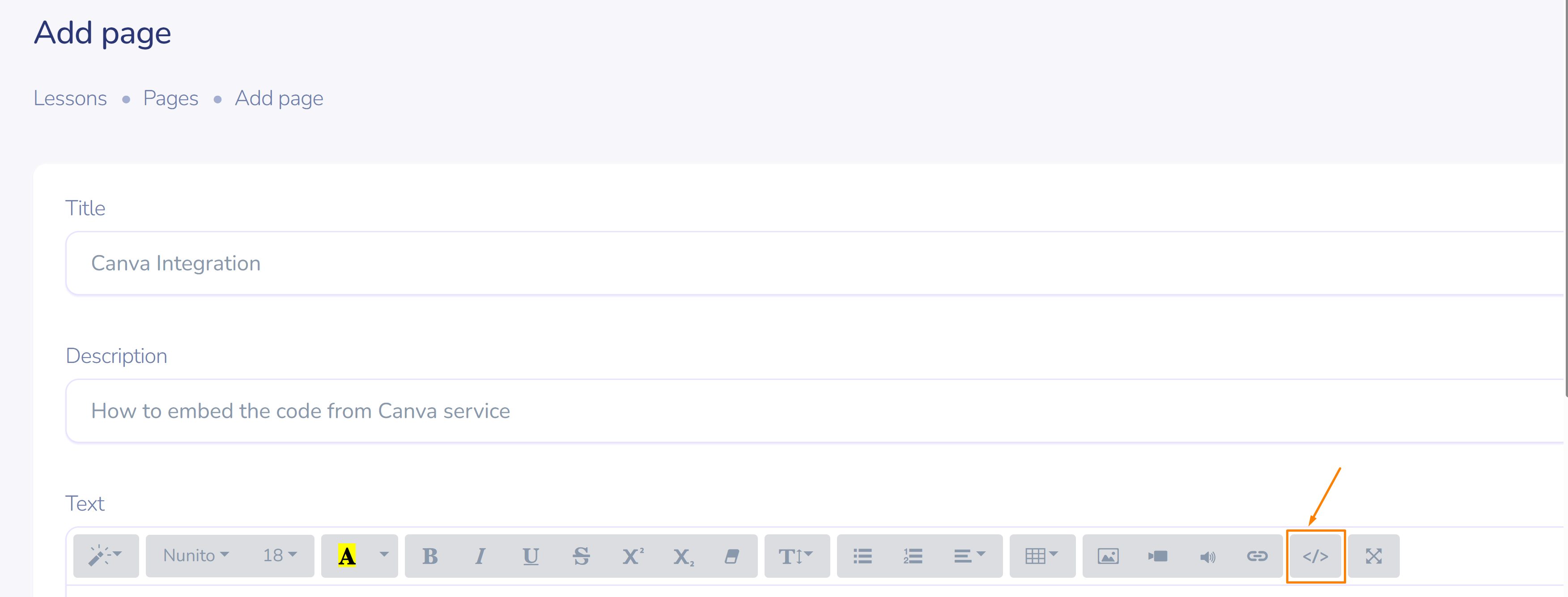Viewport: 1568px width, 597px height.
Task: Click the eraser remove-format icon
Action: (731, 556)
